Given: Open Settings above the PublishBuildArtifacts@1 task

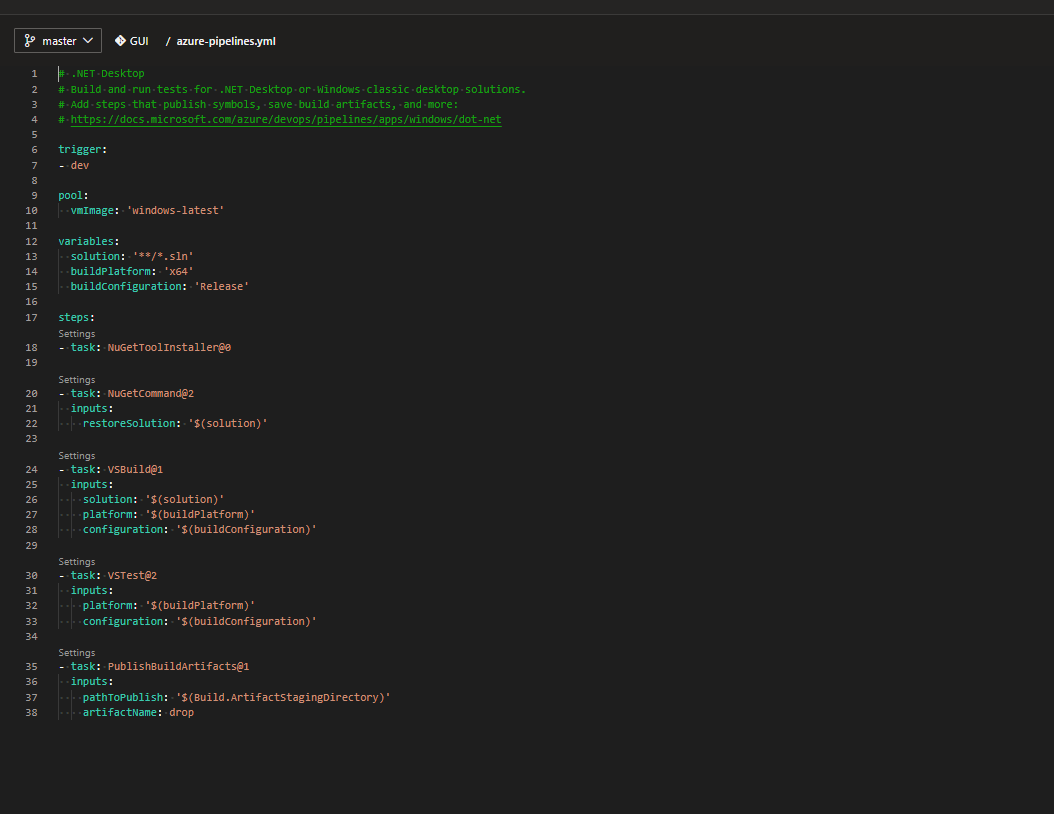Looking at the screenshot, I should click(x=77, y=653).
